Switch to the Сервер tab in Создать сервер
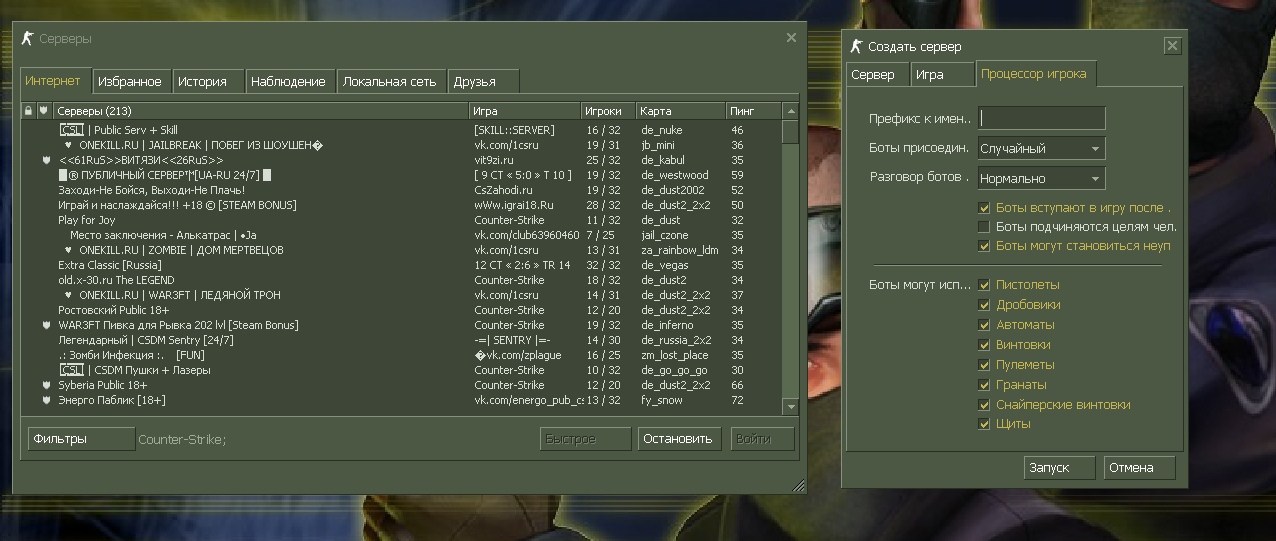 tap(876, 75)
